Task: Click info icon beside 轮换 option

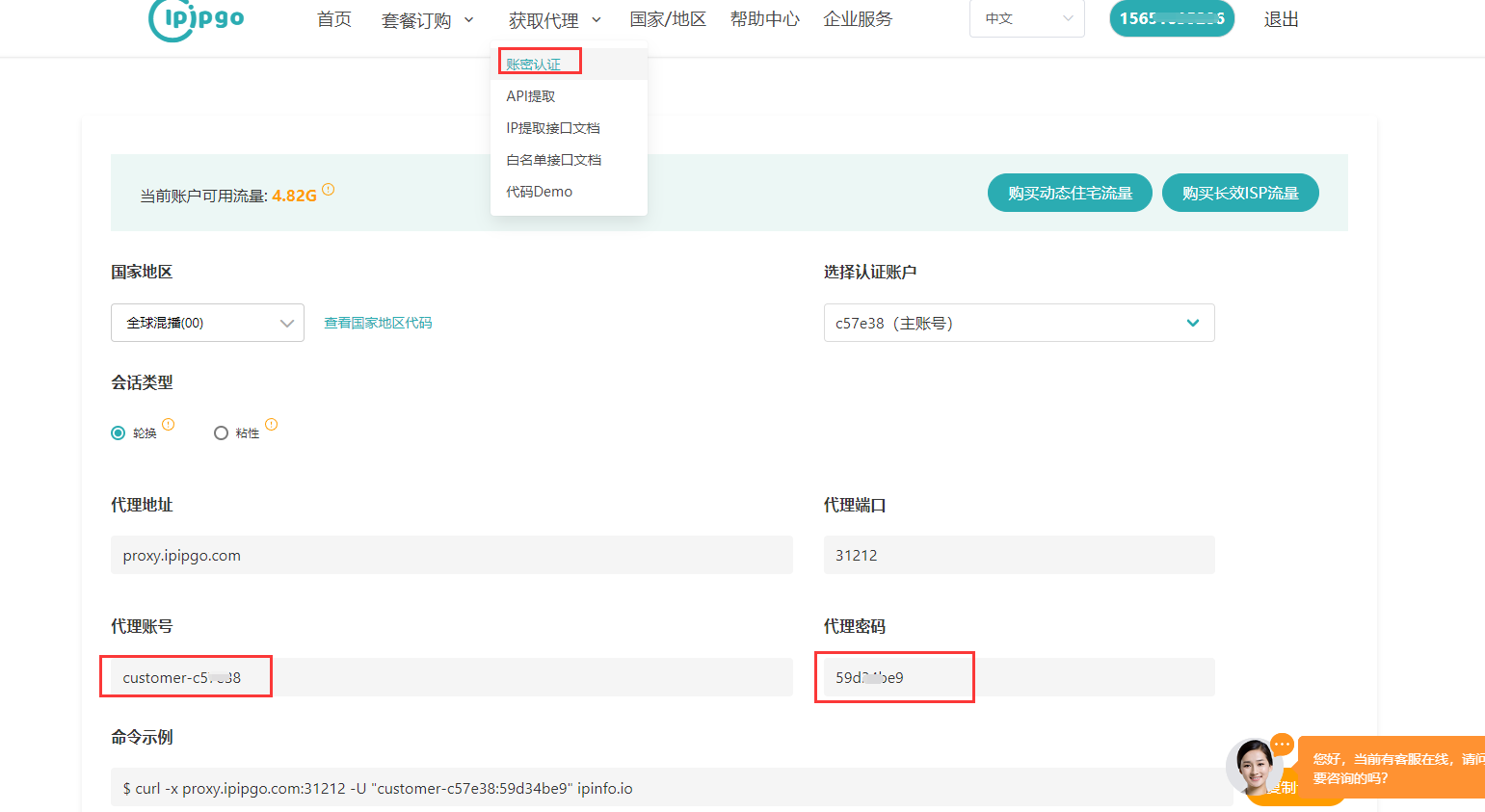Action: pos(169,424)
